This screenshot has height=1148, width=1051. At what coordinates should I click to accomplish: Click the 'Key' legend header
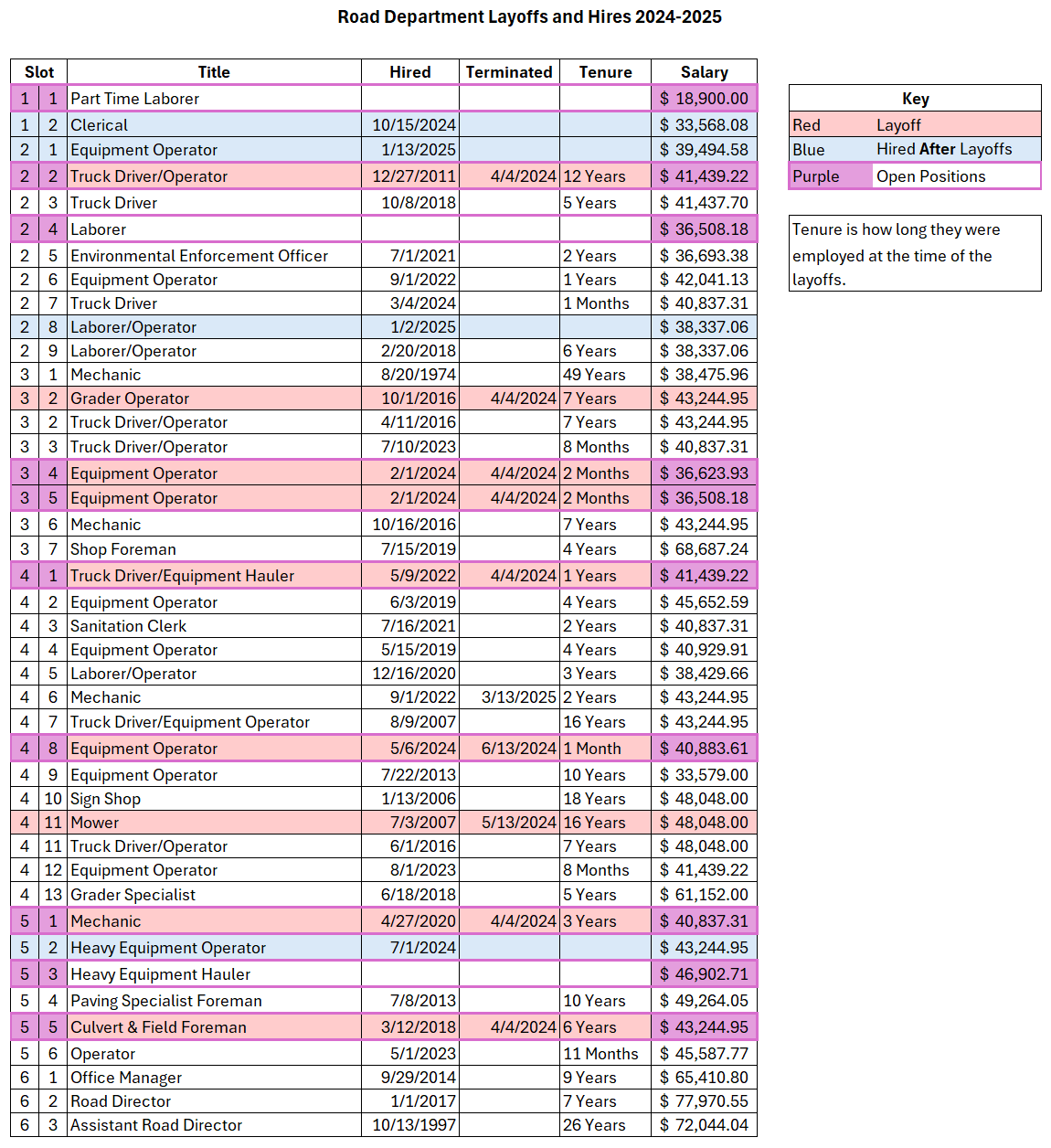pos(915,99)
